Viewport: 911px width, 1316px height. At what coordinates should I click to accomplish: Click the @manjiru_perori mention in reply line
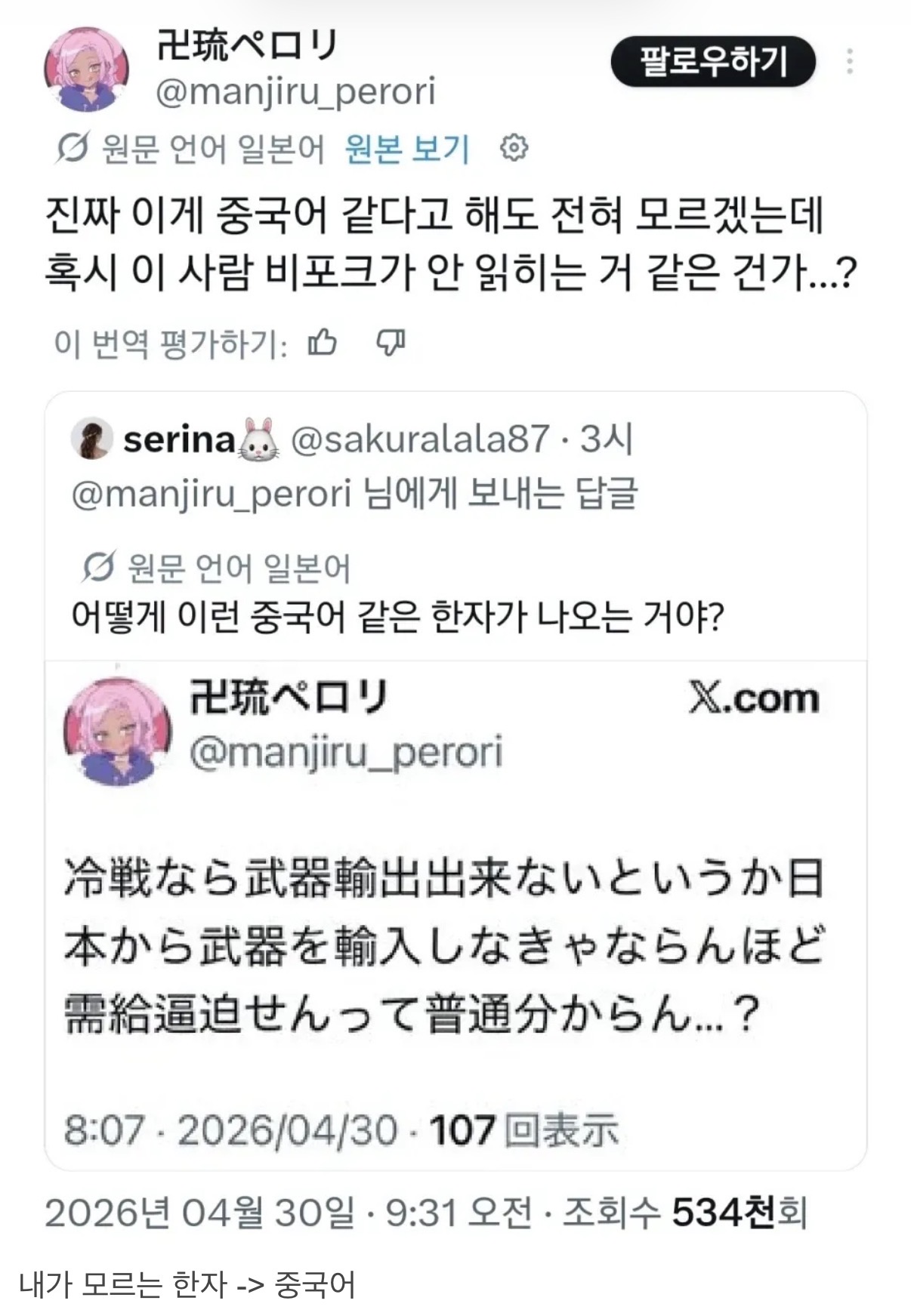point(212,495)
